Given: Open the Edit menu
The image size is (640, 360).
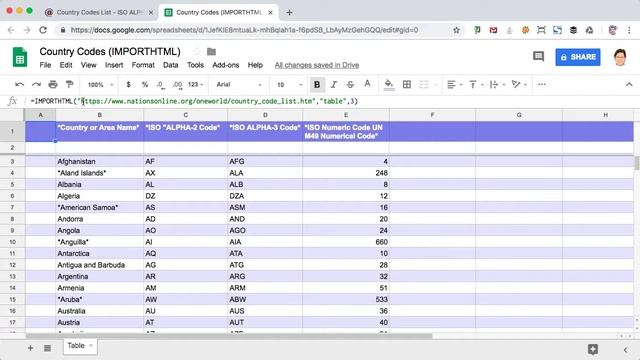Looking at the screenshot, I should pos(66,65).
